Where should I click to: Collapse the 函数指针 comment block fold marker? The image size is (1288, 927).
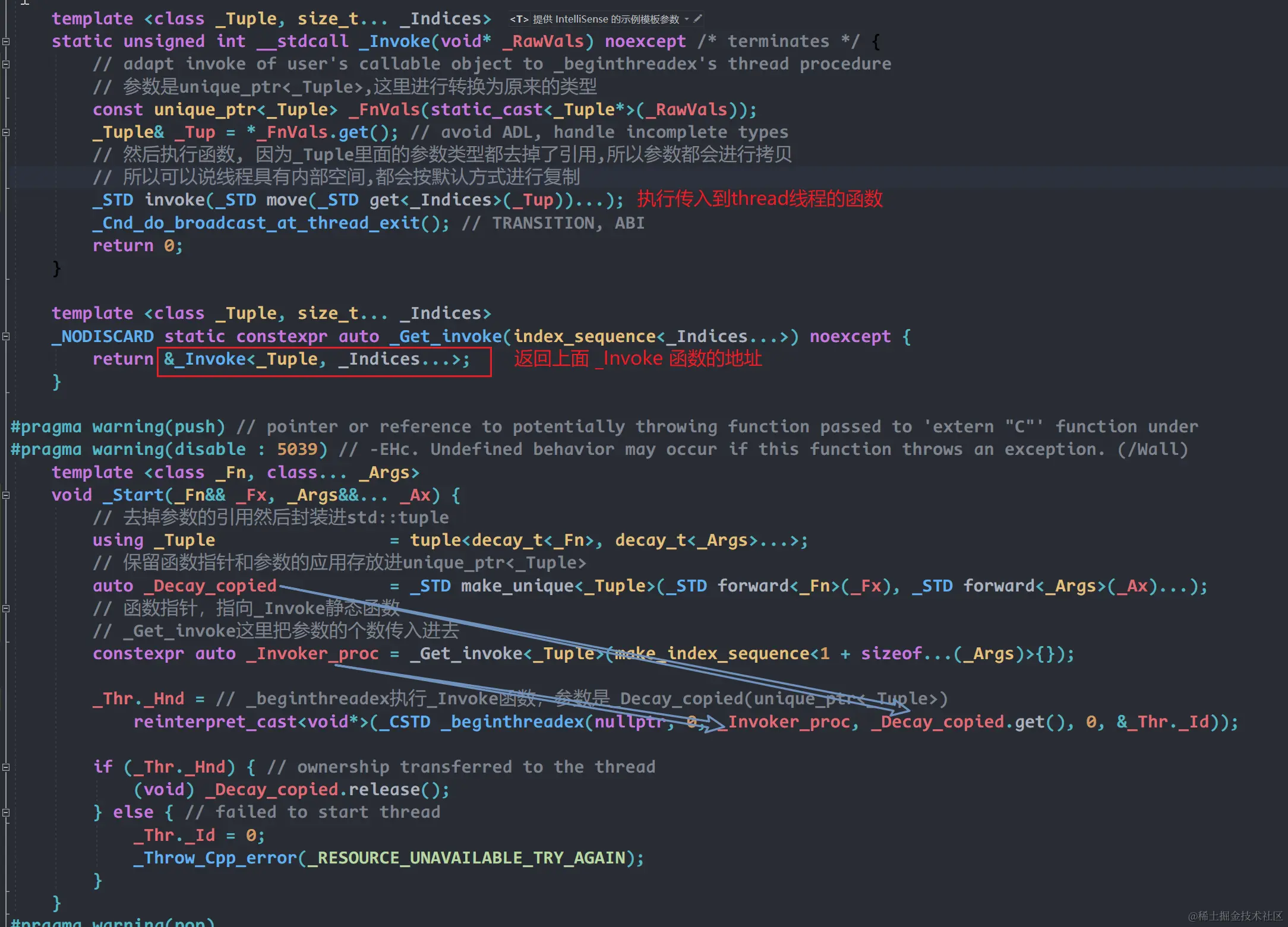(6, 609)
